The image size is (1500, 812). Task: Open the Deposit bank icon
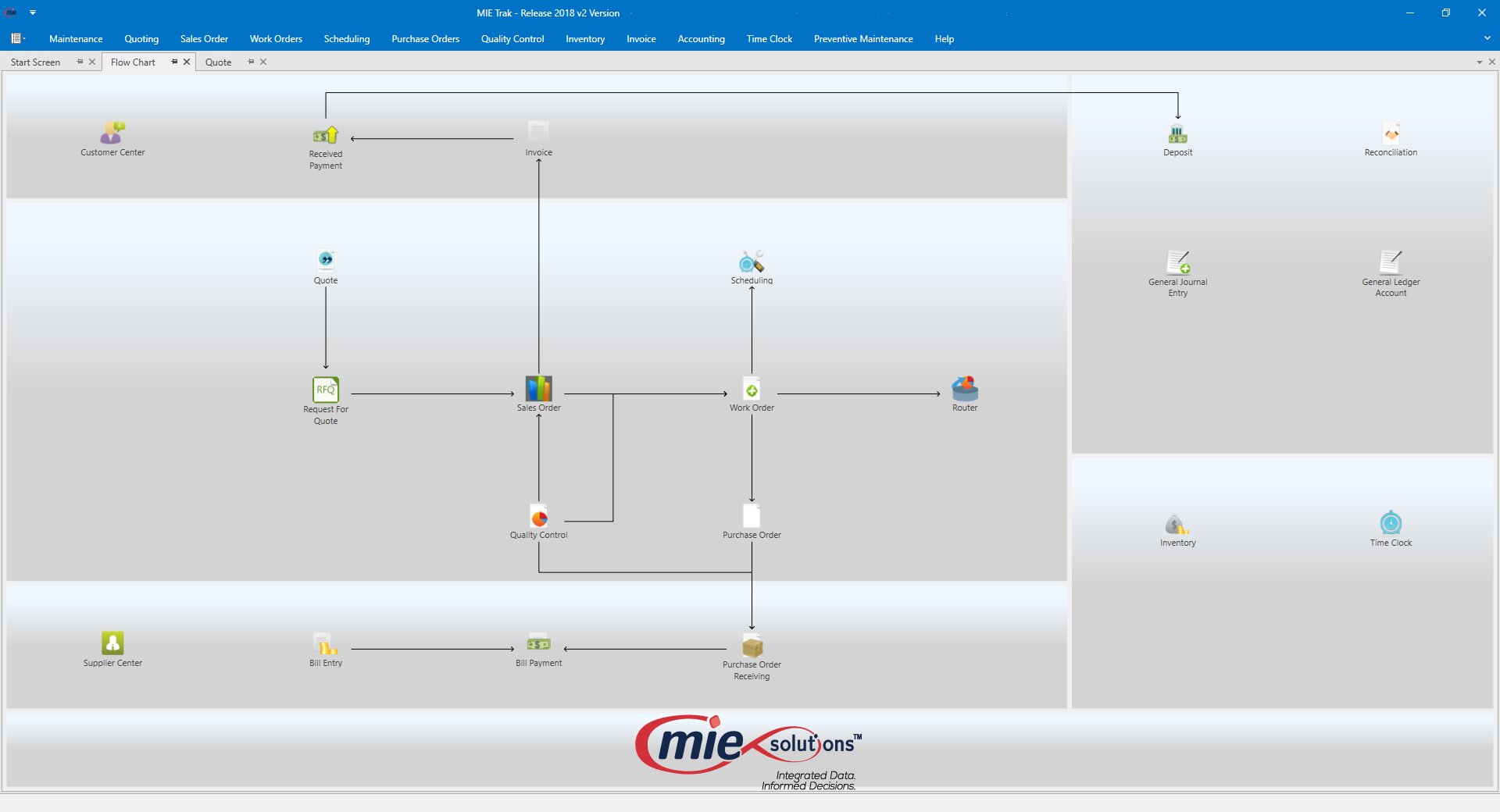1177,134
